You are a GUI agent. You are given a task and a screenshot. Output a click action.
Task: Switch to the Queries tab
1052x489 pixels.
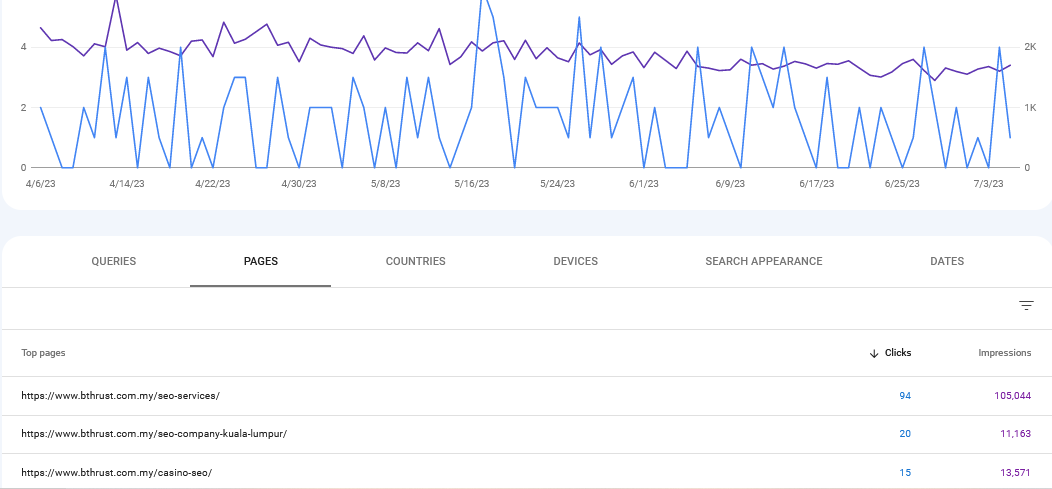click(113, 262)
